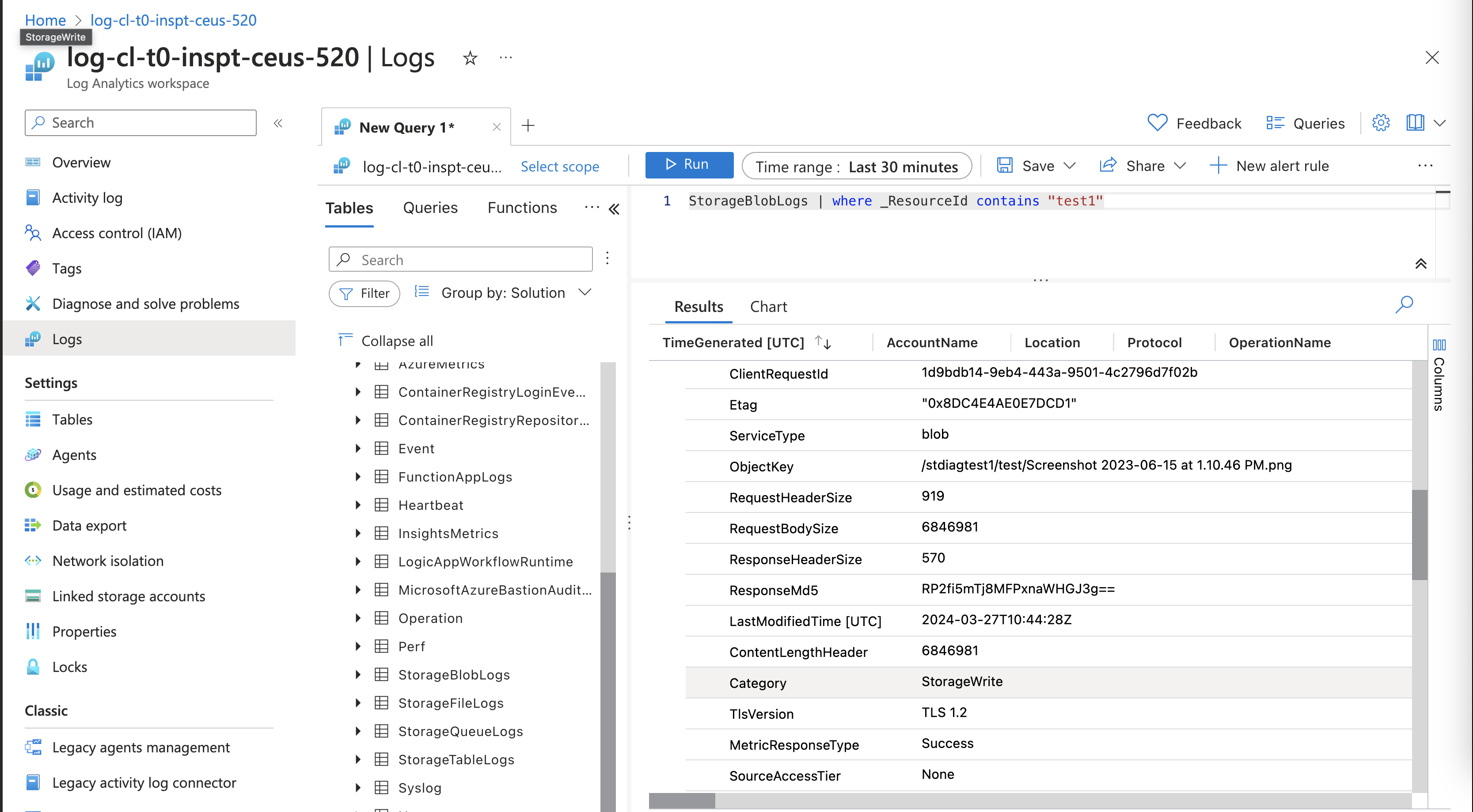Expand the dropdown next to the book icon
This screenshot has height=812, width=1473.
coord(1440,123)
